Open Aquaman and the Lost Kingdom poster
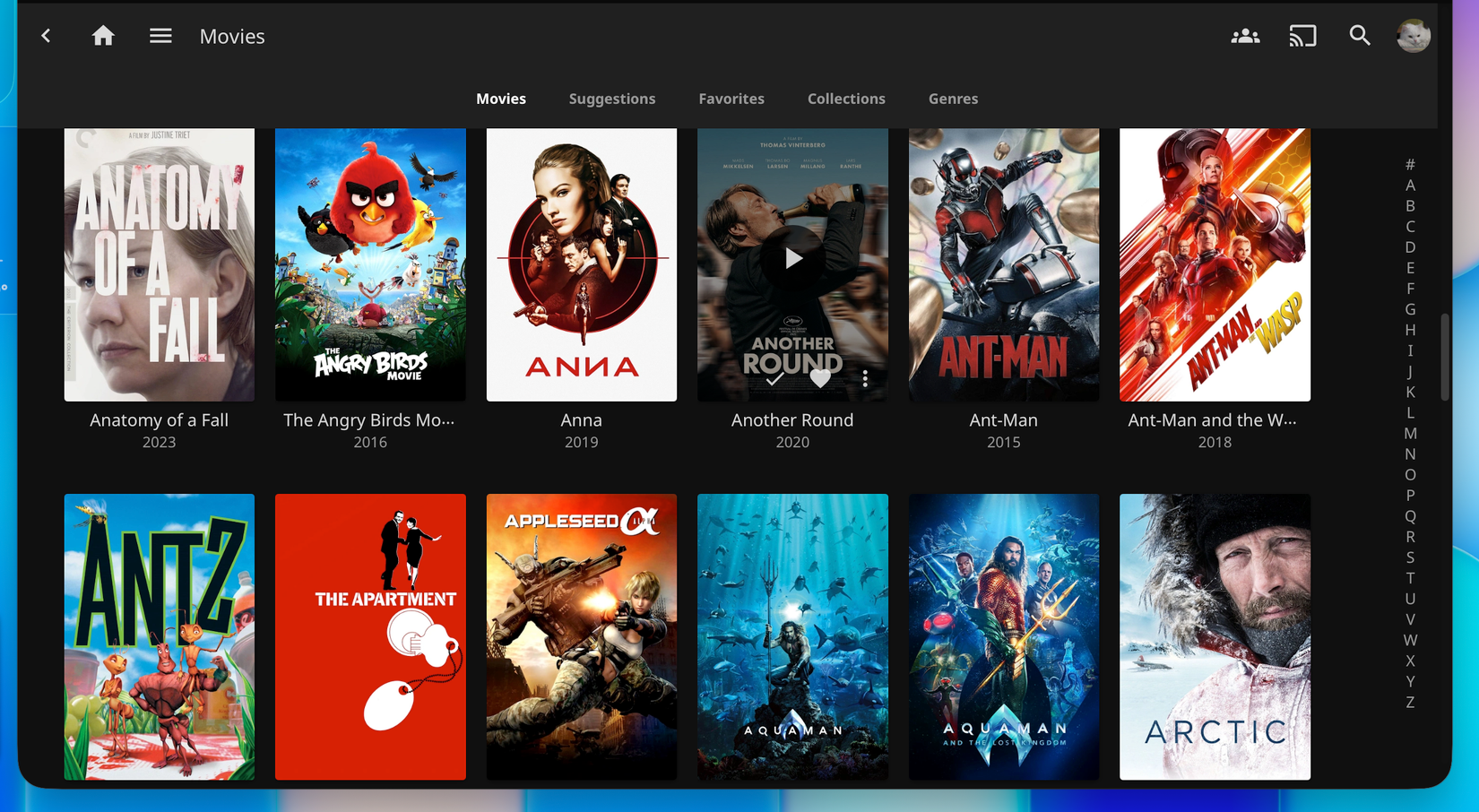1479x812 pixels. [x=1004, y=636]
